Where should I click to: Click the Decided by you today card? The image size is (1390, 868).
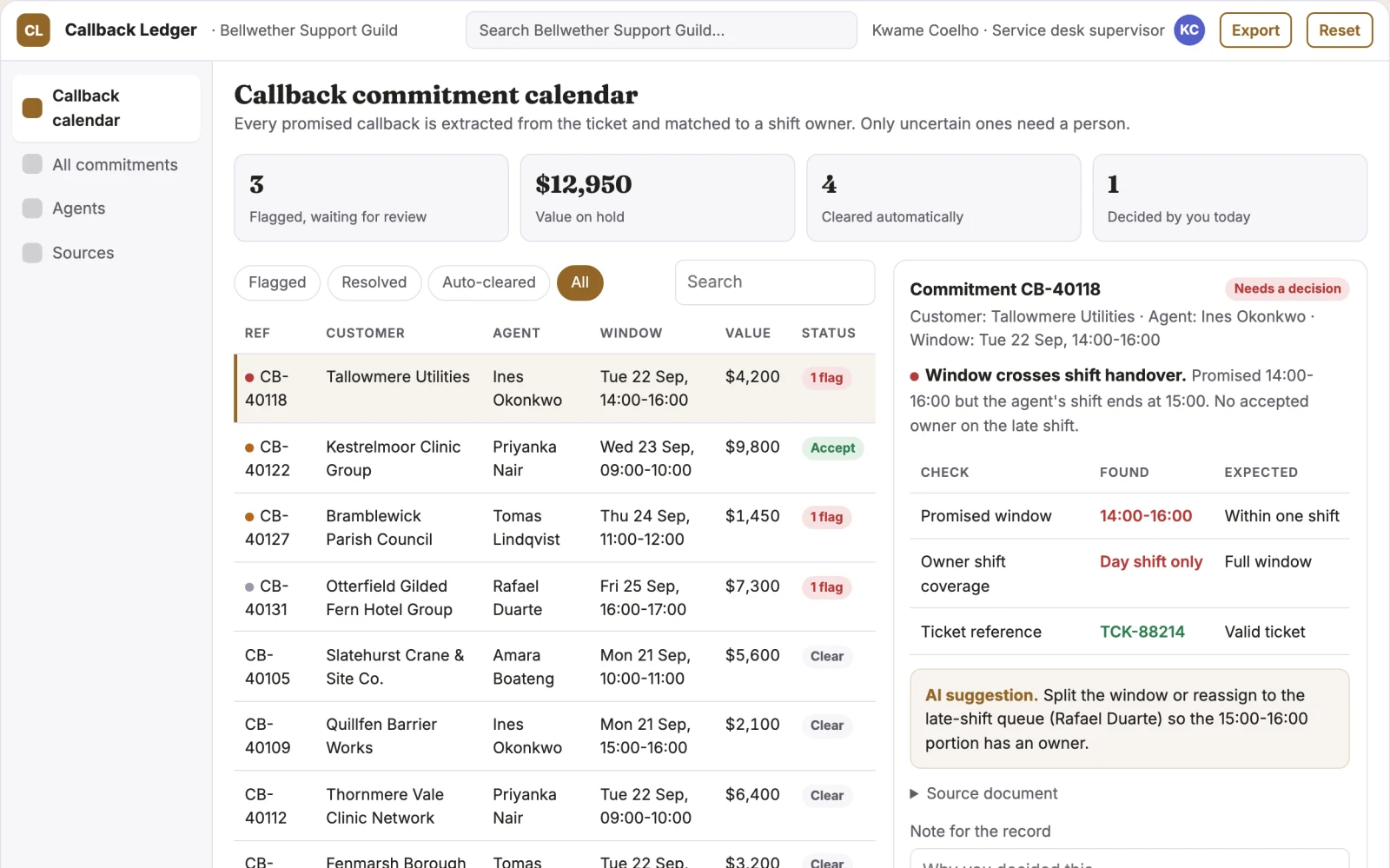pos(1229,198)
